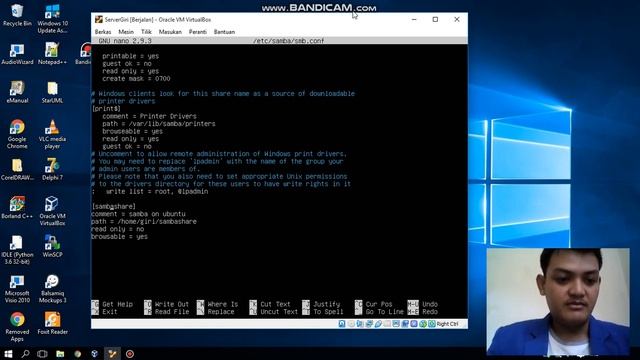The image size is (640, 360).
Task: Open File Explorer from the taskbar
Action: (x=60, y=353)
